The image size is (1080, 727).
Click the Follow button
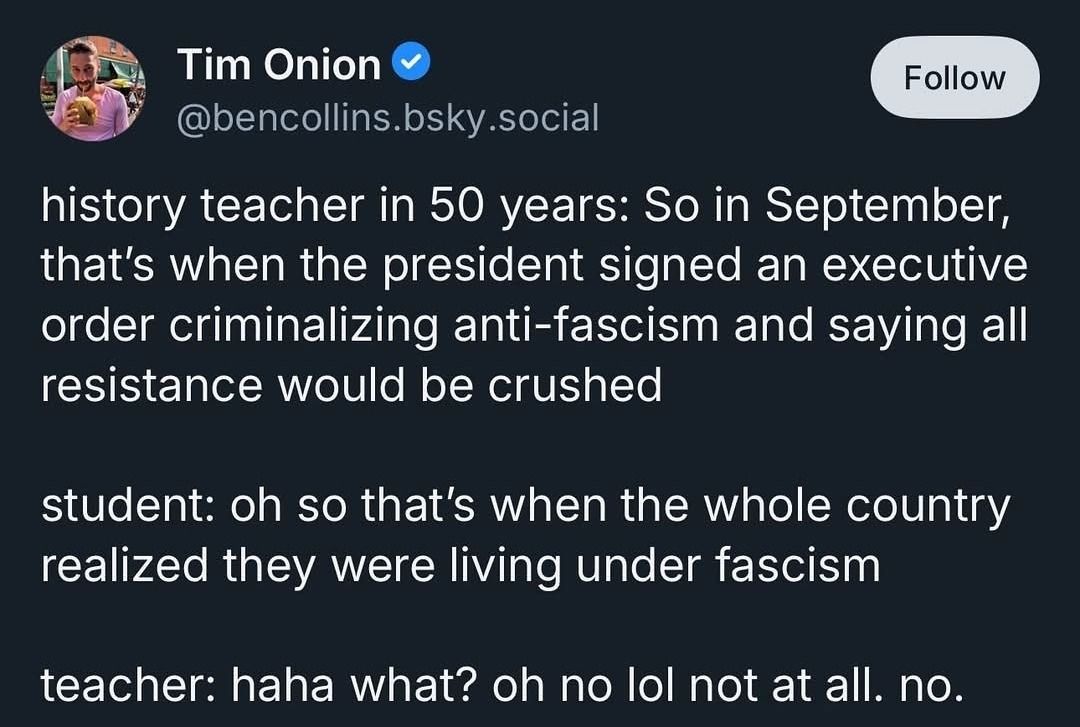pyautogui.click(x=954, y=78)
